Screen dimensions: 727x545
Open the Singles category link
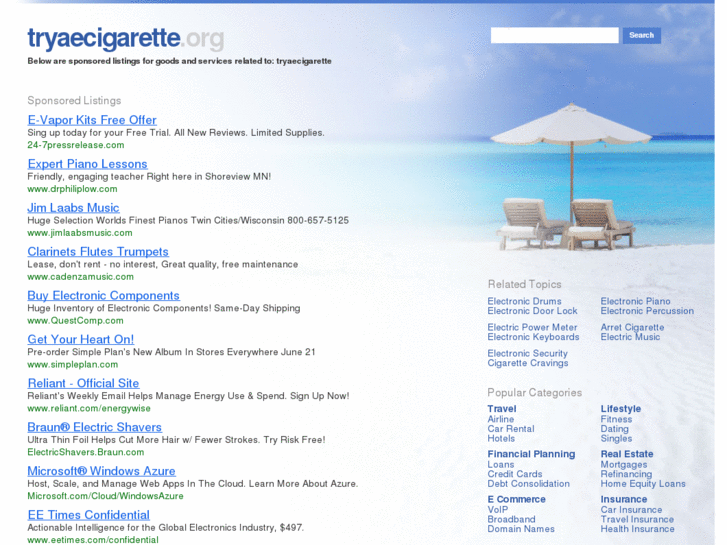(x=616, y=439)
